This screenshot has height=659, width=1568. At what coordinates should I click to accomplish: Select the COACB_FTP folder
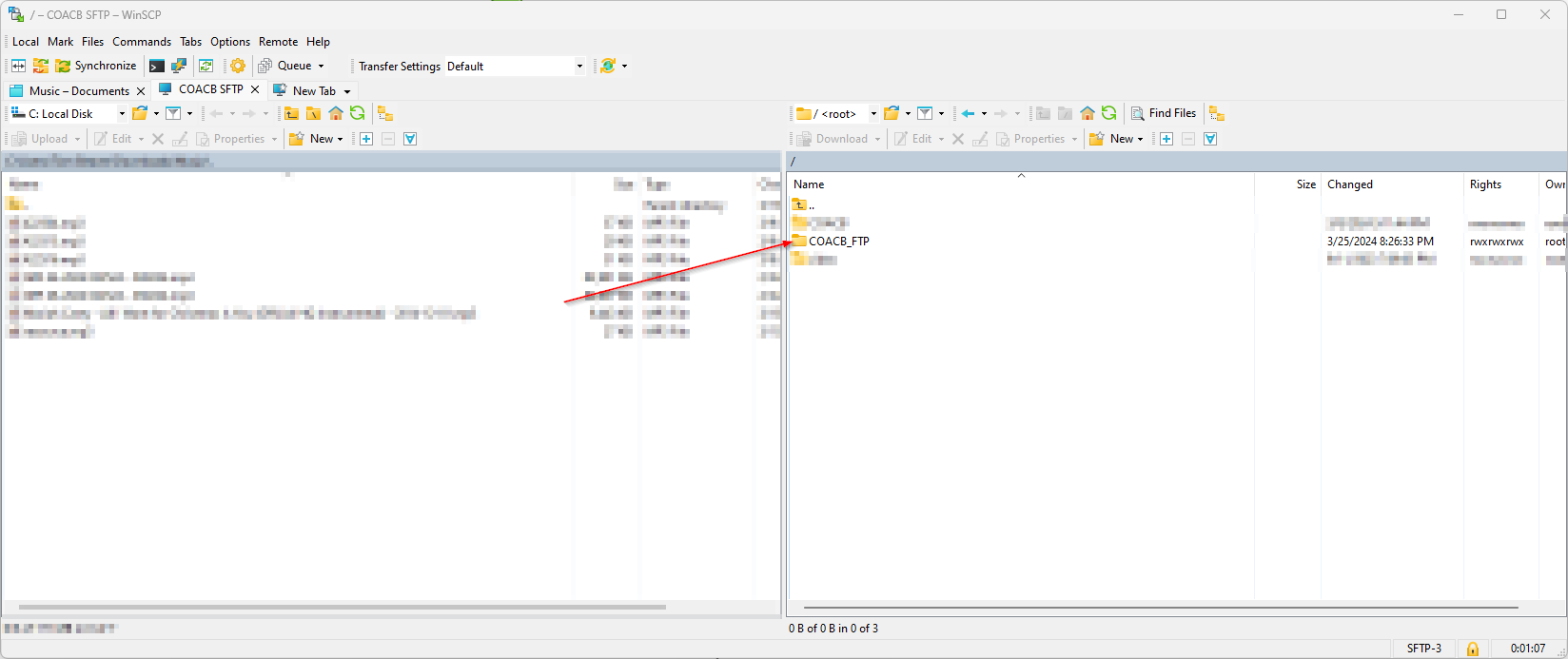[x=838, y=242]
